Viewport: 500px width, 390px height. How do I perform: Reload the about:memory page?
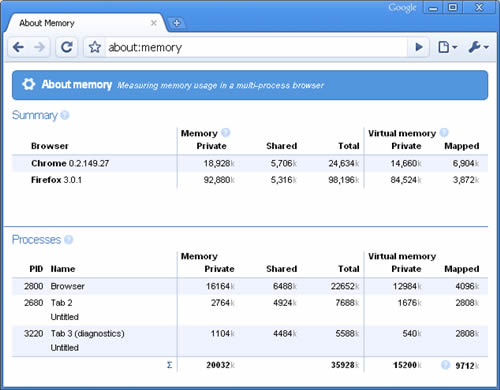[x=67, y=47]
